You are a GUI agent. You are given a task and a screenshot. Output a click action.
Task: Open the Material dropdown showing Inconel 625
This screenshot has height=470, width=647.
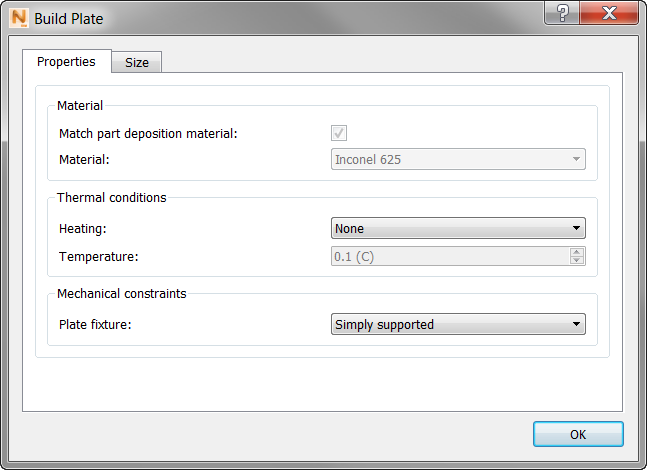[458, 159]
